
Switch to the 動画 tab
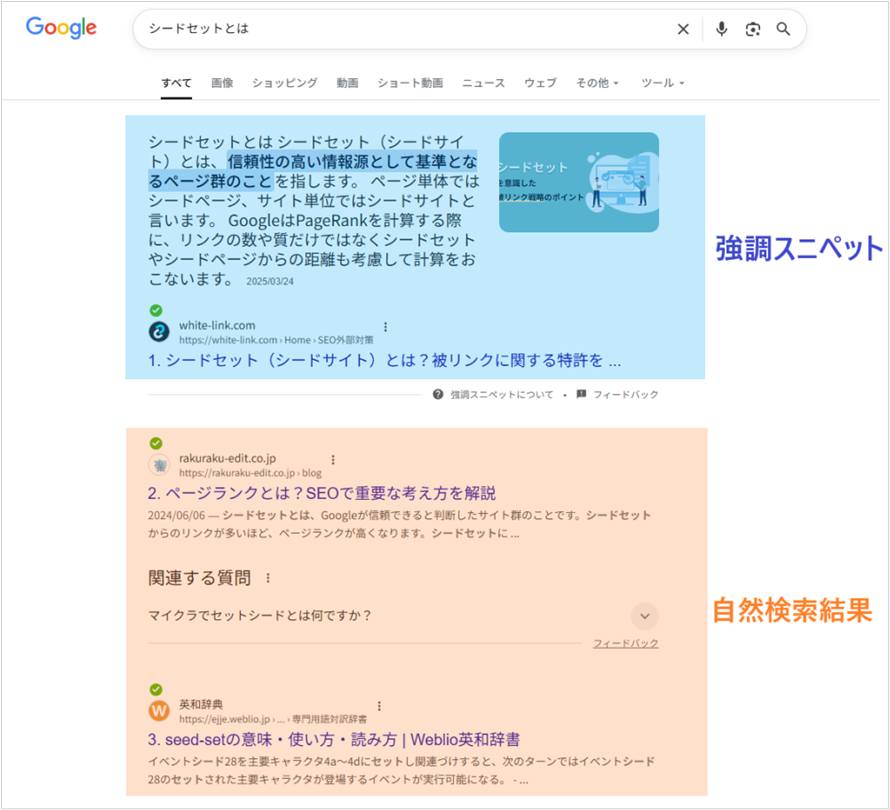[x=347, y=83]
